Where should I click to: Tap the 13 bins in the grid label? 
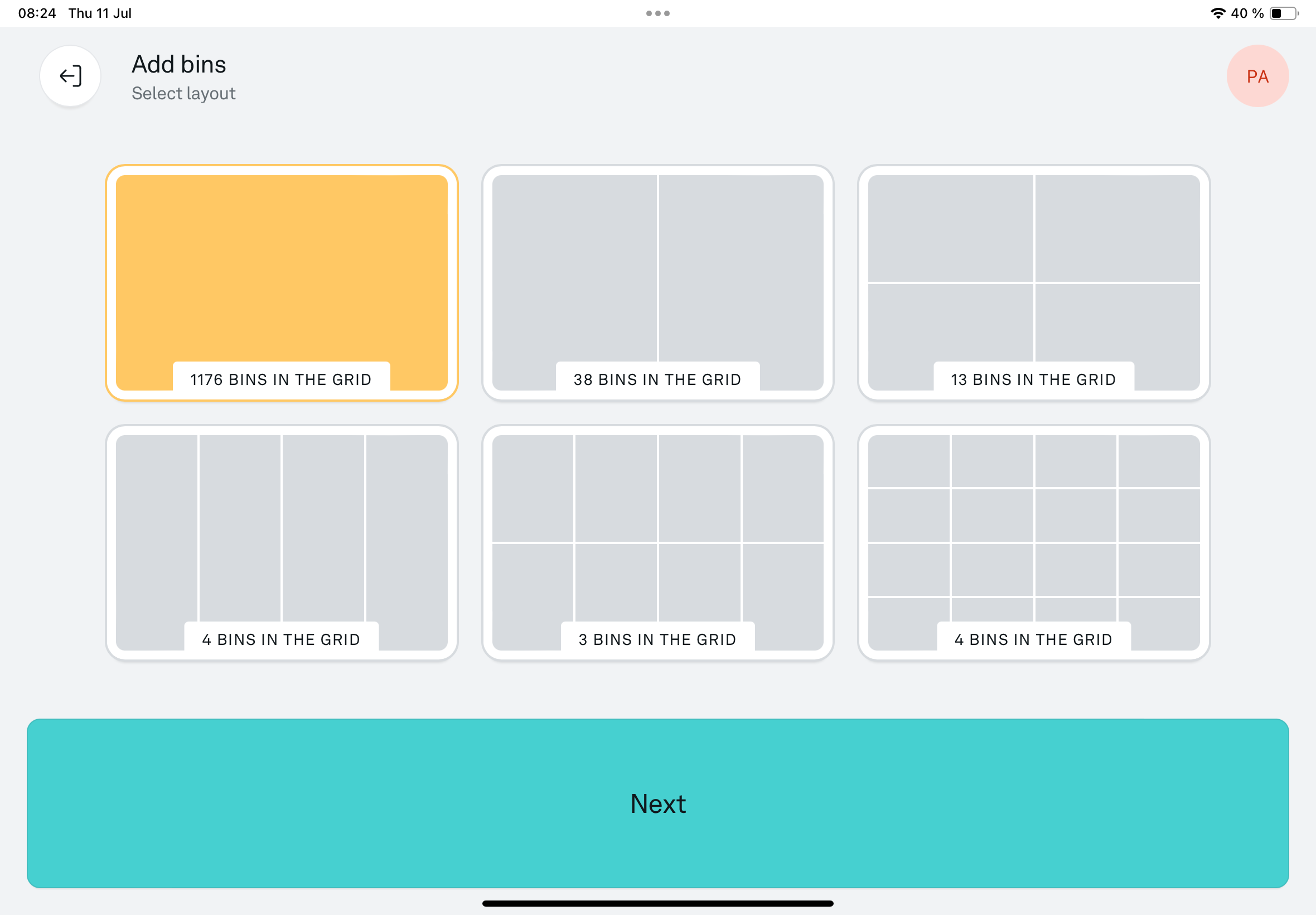coord(1033,379)
